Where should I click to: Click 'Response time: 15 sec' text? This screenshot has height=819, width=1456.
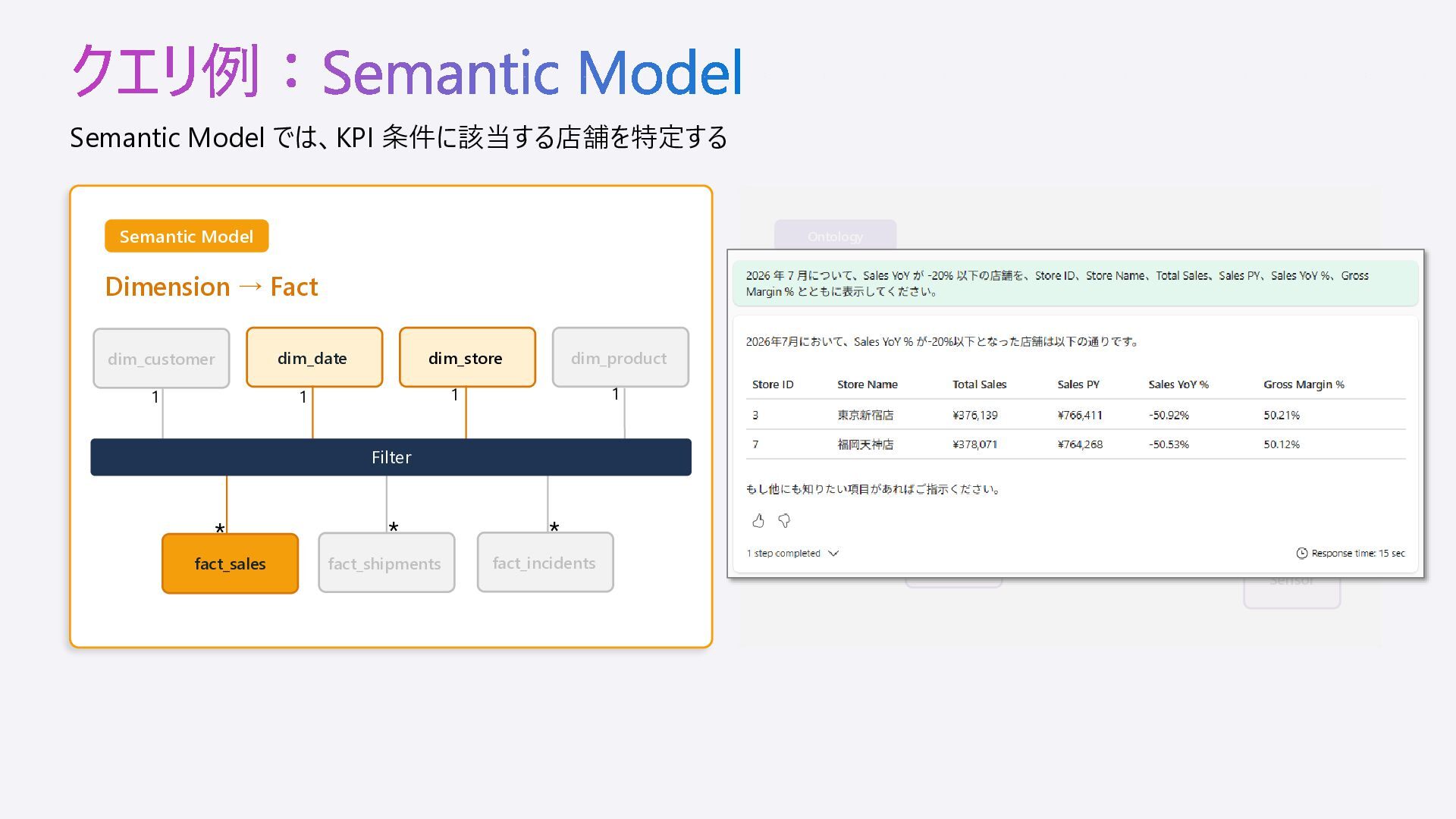[1358, 553]
